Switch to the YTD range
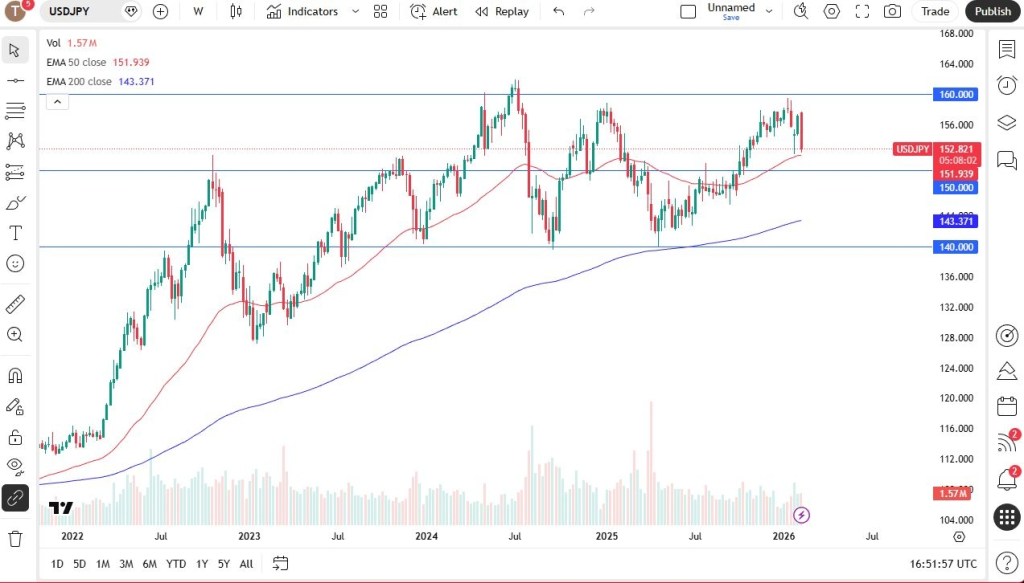The width and height of the screenshot is (1024, 583). 176,564
